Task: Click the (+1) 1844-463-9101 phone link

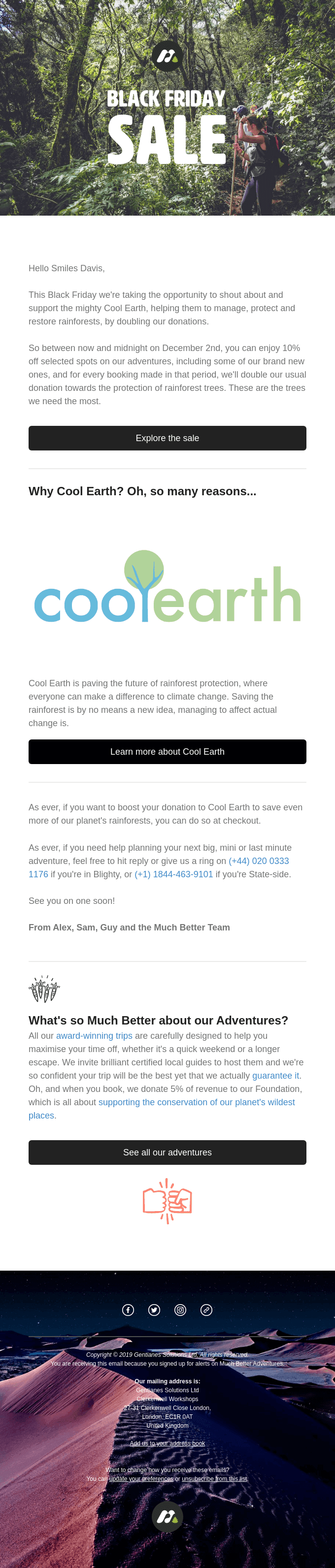Action: coord(173,874)
